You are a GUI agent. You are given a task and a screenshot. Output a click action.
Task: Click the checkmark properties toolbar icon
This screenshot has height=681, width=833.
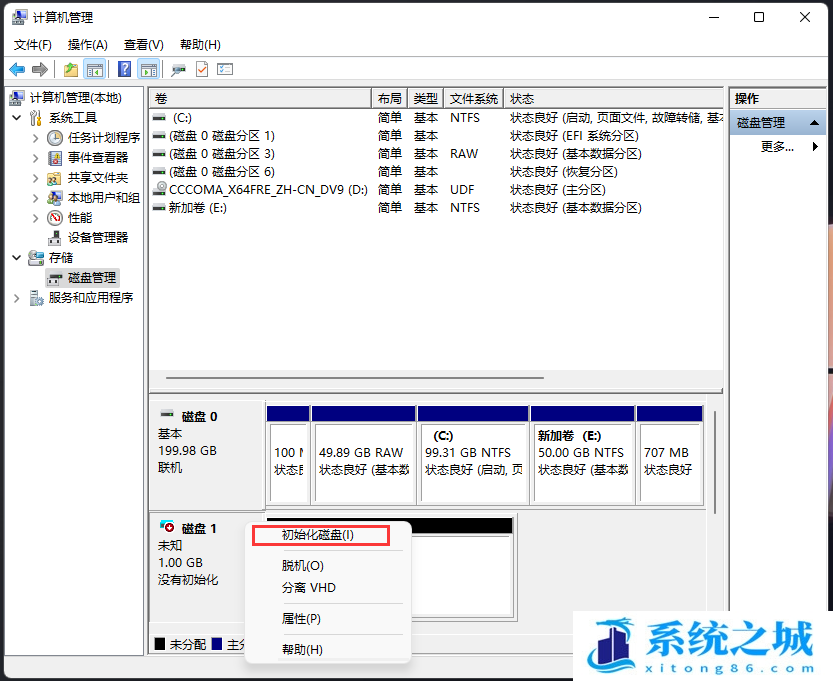pos(202,69)
